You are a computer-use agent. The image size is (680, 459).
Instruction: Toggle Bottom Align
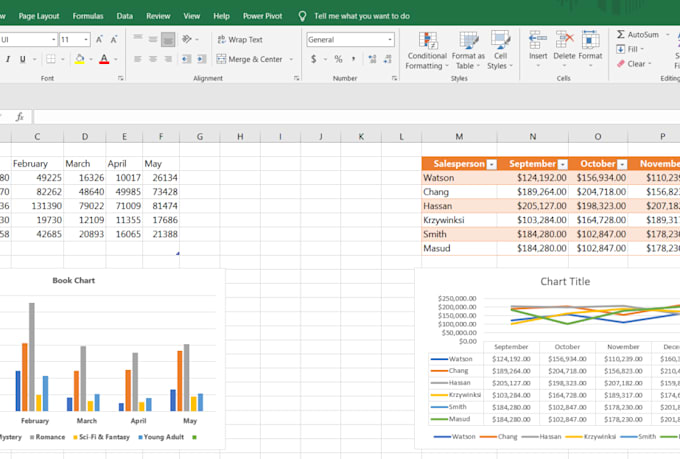click(168, 39)
